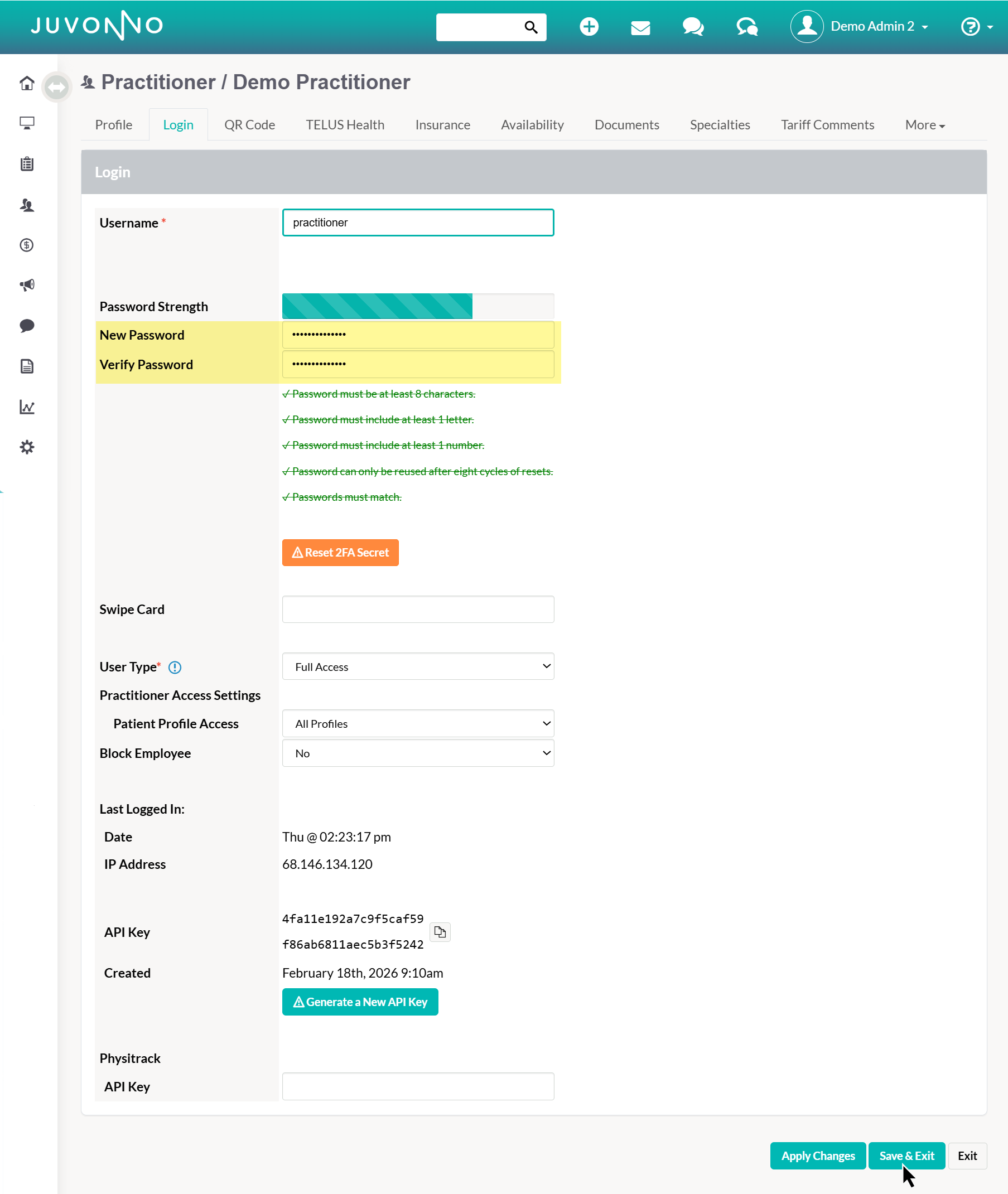Switch to the Availability tab
Screen dimensions: 1008x1194
(532, 124)
